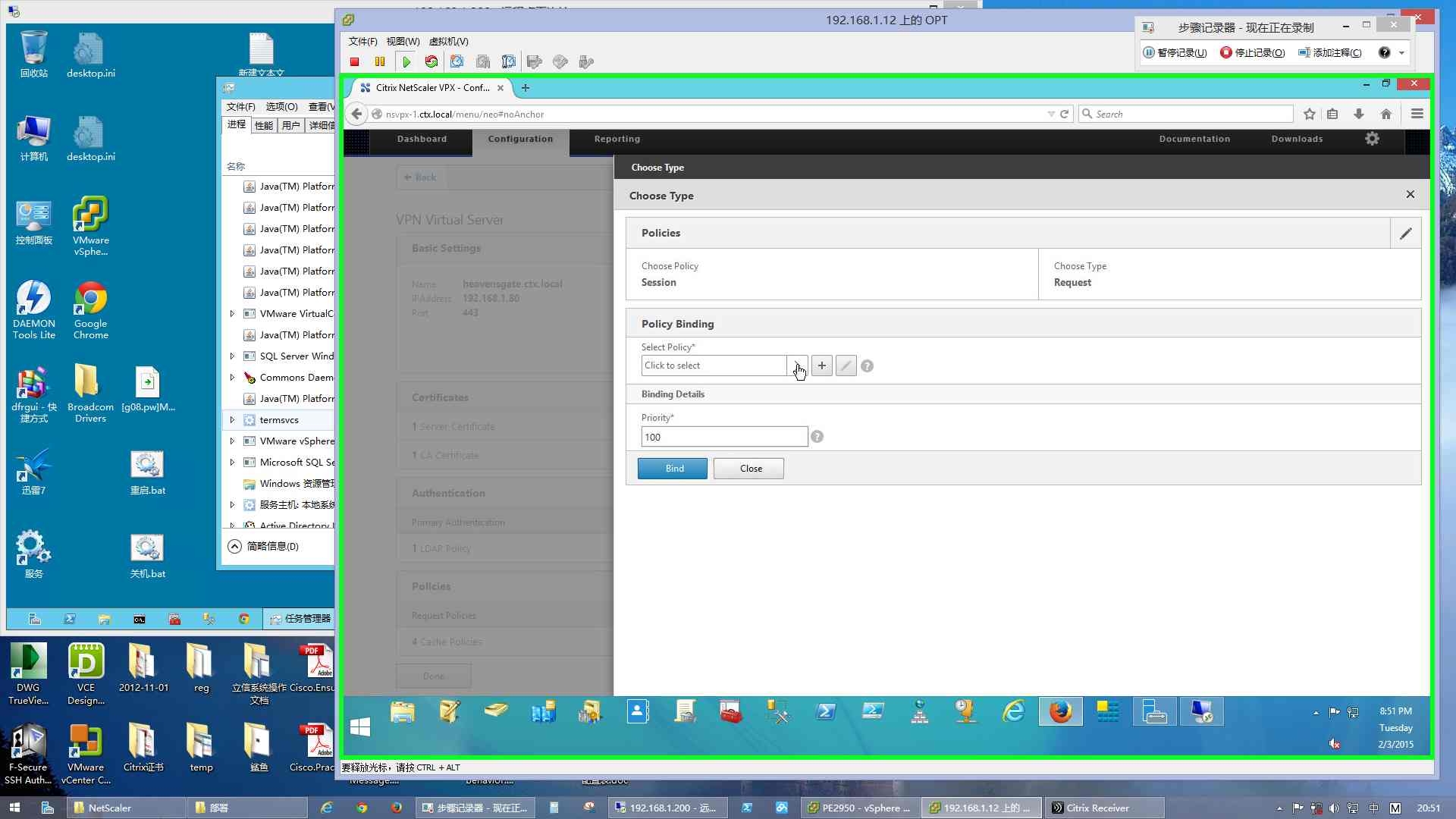
Task: Click 暂停记录 in step recorder
Action: (1175, 53)
